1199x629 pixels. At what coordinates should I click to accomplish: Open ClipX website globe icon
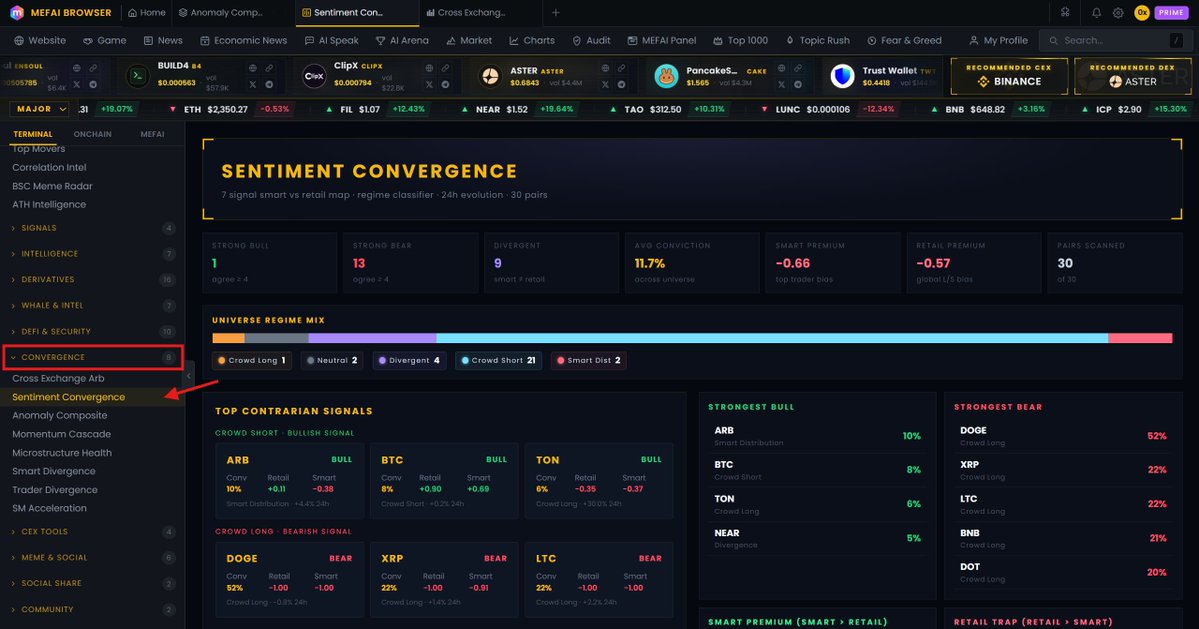(x=429, y=68)
